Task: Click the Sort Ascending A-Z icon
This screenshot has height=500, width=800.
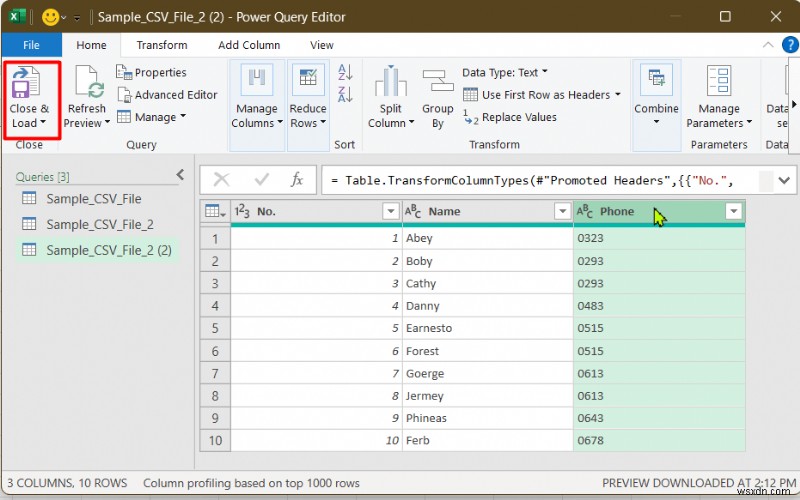Action: [x=345, y=72]
